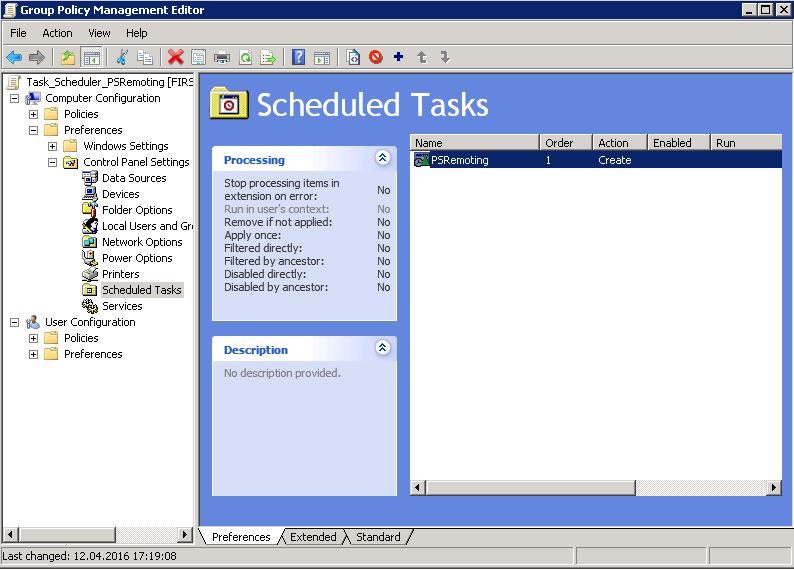The width and height of the screenshot is (794, 570).
Task: Click the Cut scissors toolbar icon
Action: [122, 57]
